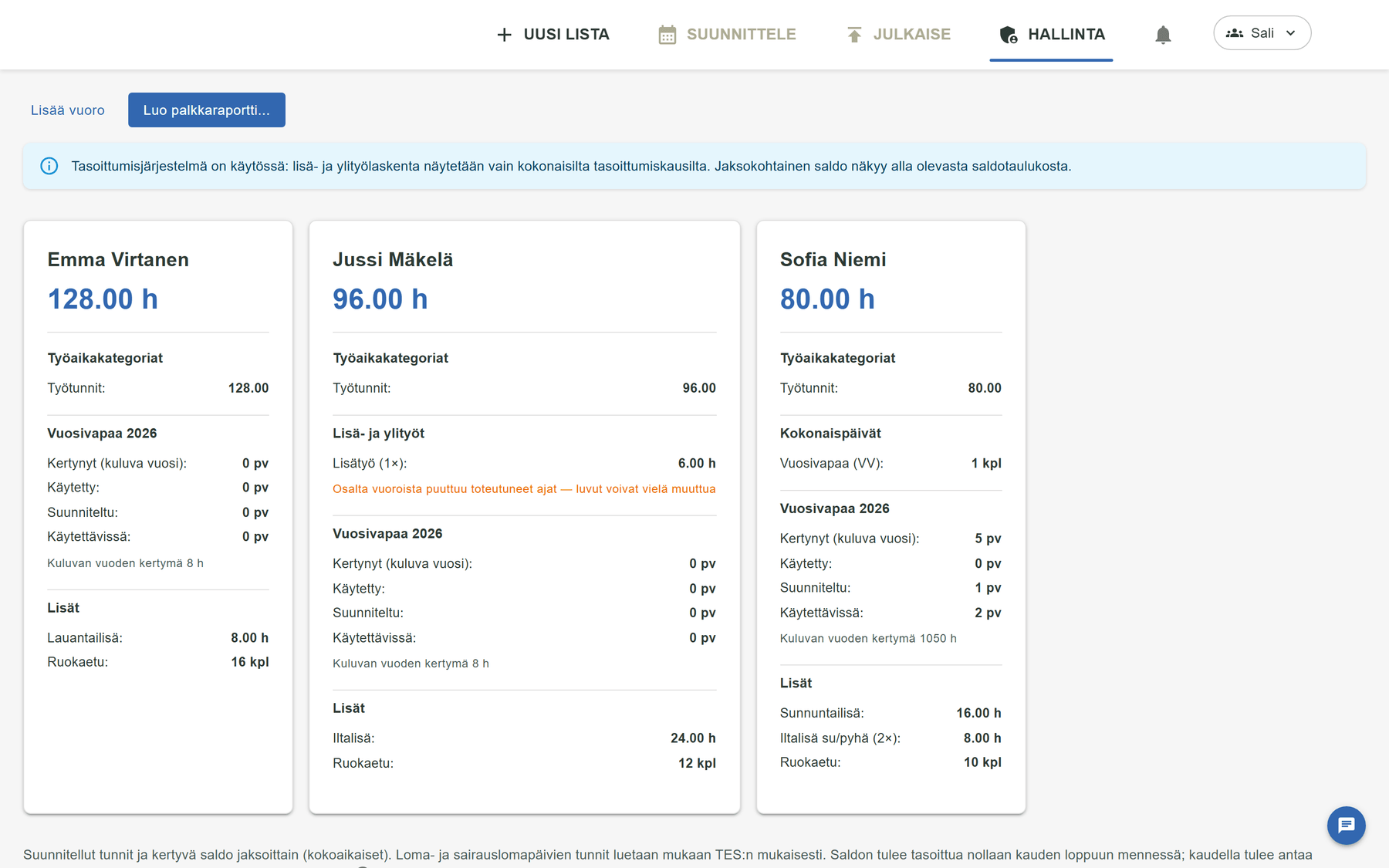This screenshot has width=1389, height=868.
Task: Click Iltalisä value 24.00 h
Action: click(x=693, y=738)
